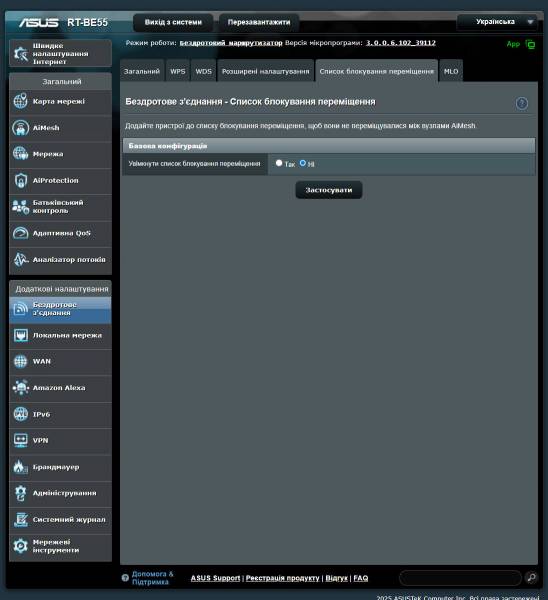Click the search magnifier icon in footer
Viewport: 548px width, 600px height.
531,577
